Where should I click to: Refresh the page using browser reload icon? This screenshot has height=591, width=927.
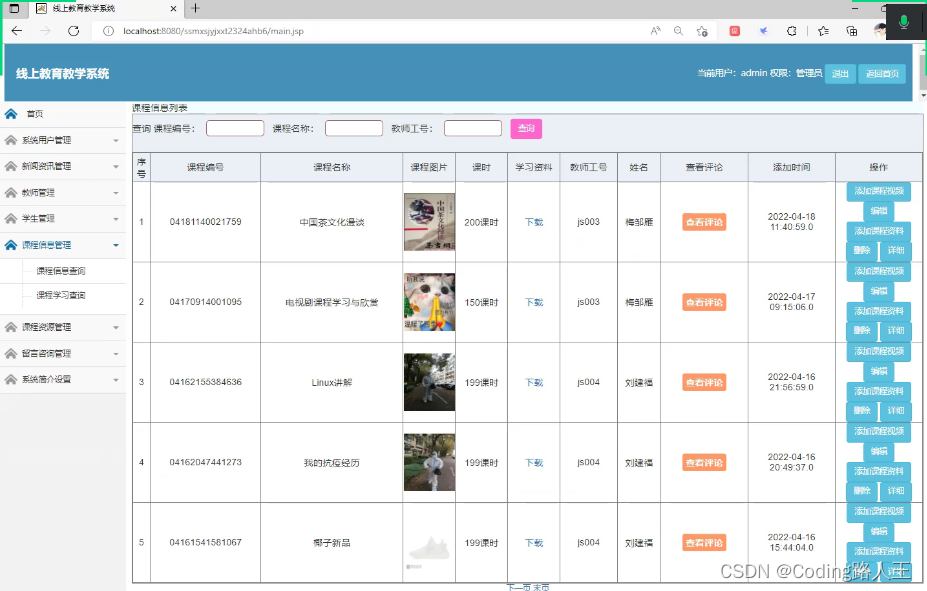(73, 31)
